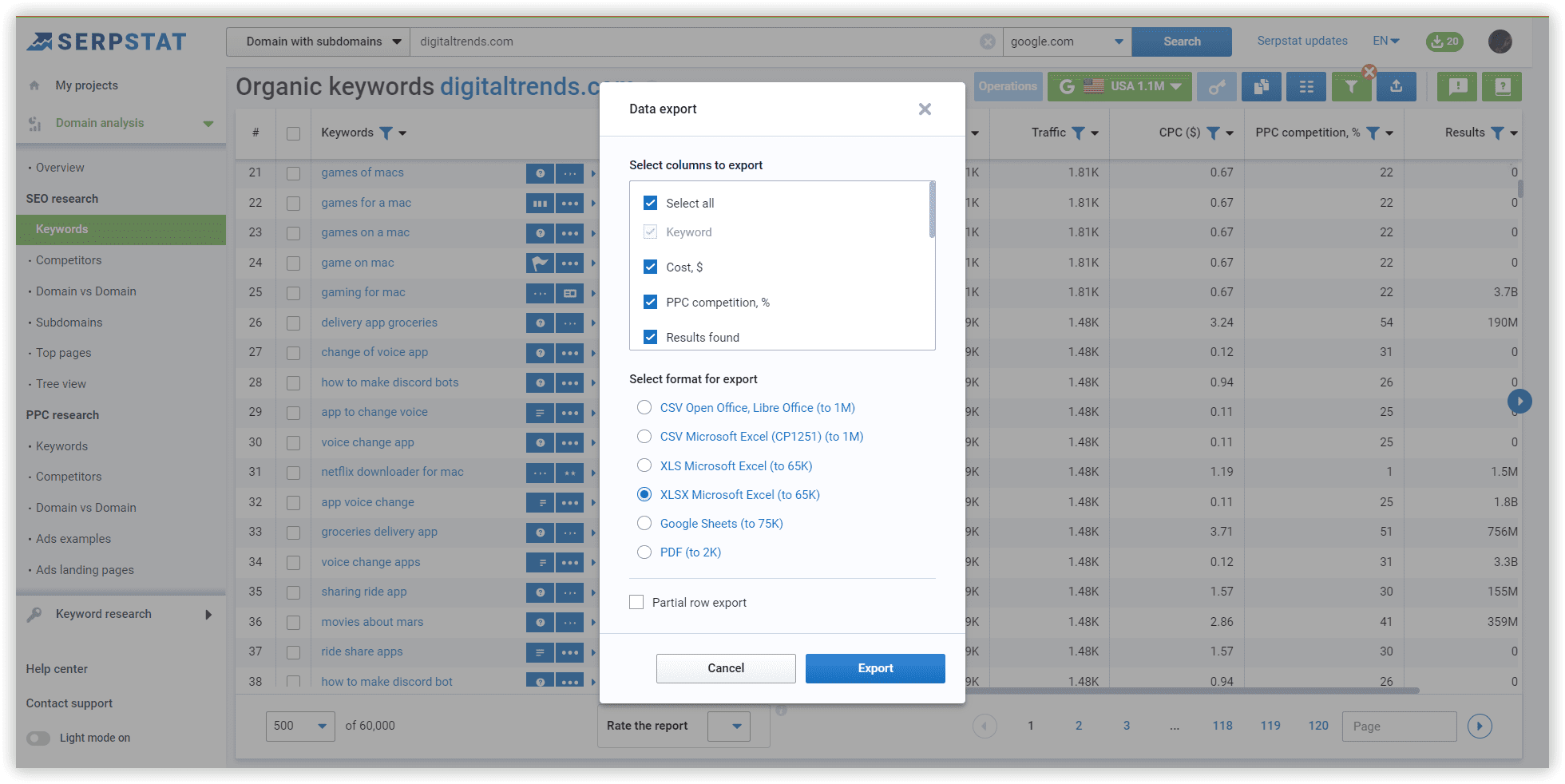The image size is (1565, 784).
Task: Open the help question mark icon
Action: [x=1502, y=86]
